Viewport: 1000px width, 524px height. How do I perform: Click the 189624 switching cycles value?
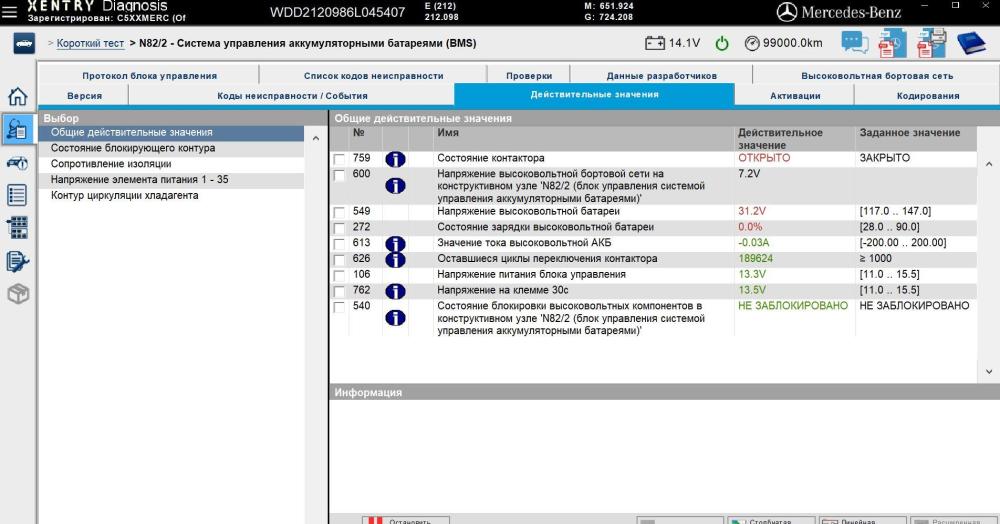[755, 259]
